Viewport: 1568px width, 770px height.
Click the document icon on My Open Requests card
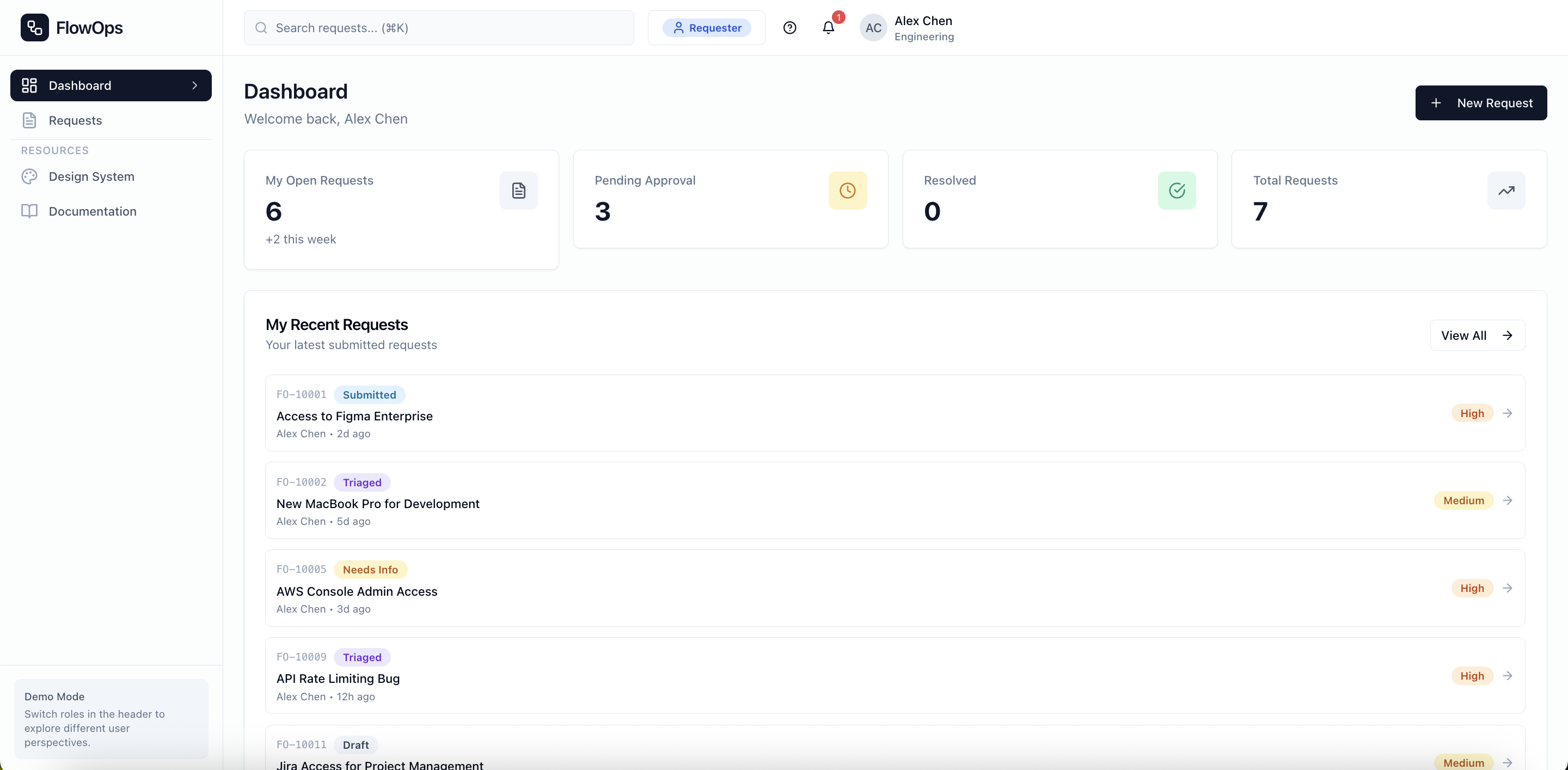click(518, 191)
